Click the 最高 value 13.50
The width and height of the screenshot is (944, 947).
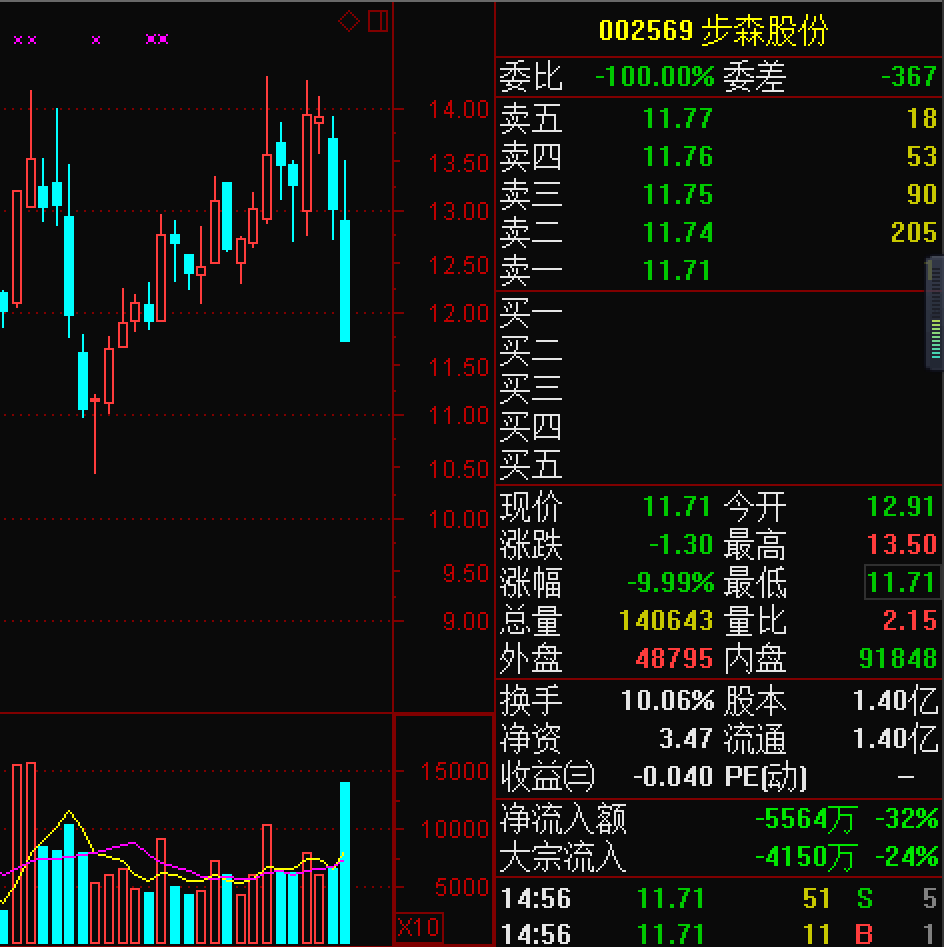[902, 545]
